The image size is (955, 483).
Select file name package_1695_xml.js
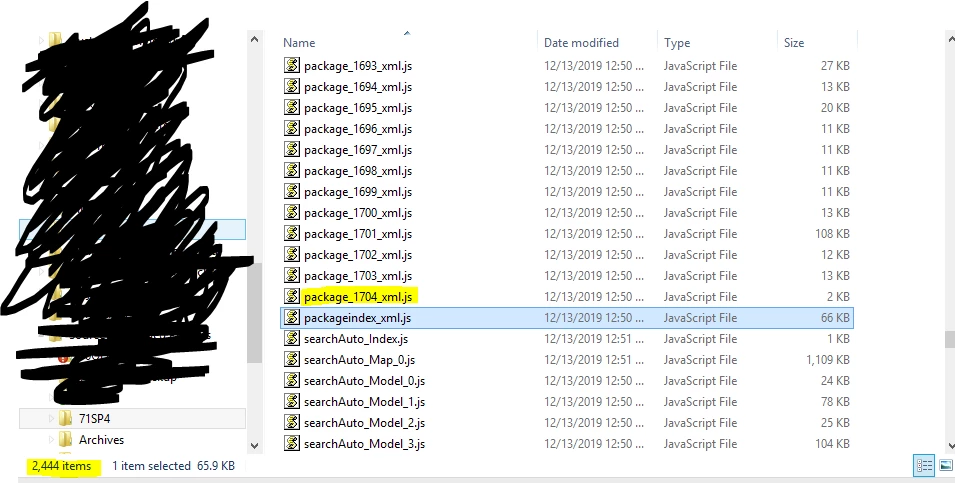tap(358, 108)
